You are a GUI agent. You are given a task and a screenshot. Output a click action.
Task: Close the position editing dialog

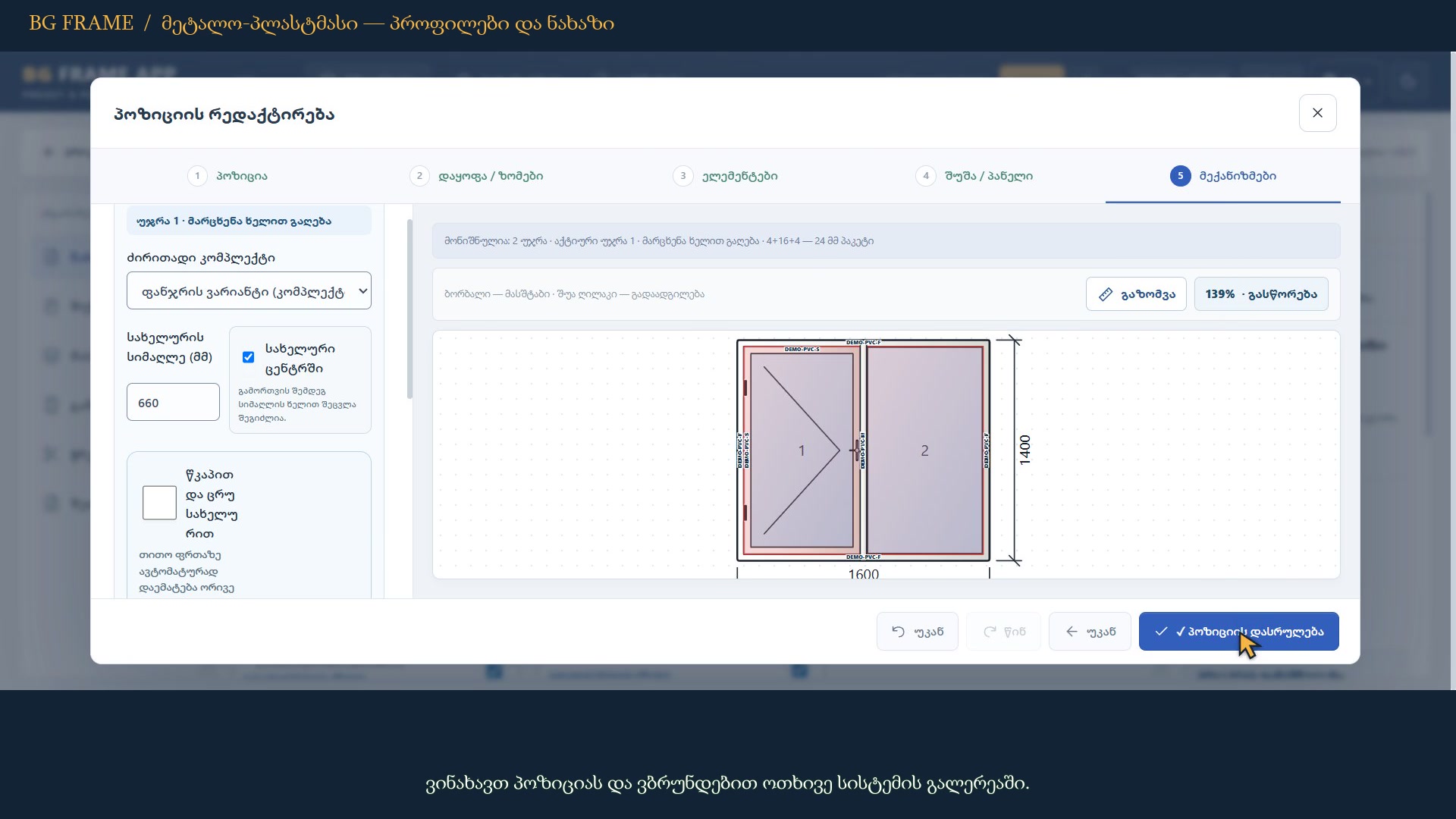pos(1317,113)
